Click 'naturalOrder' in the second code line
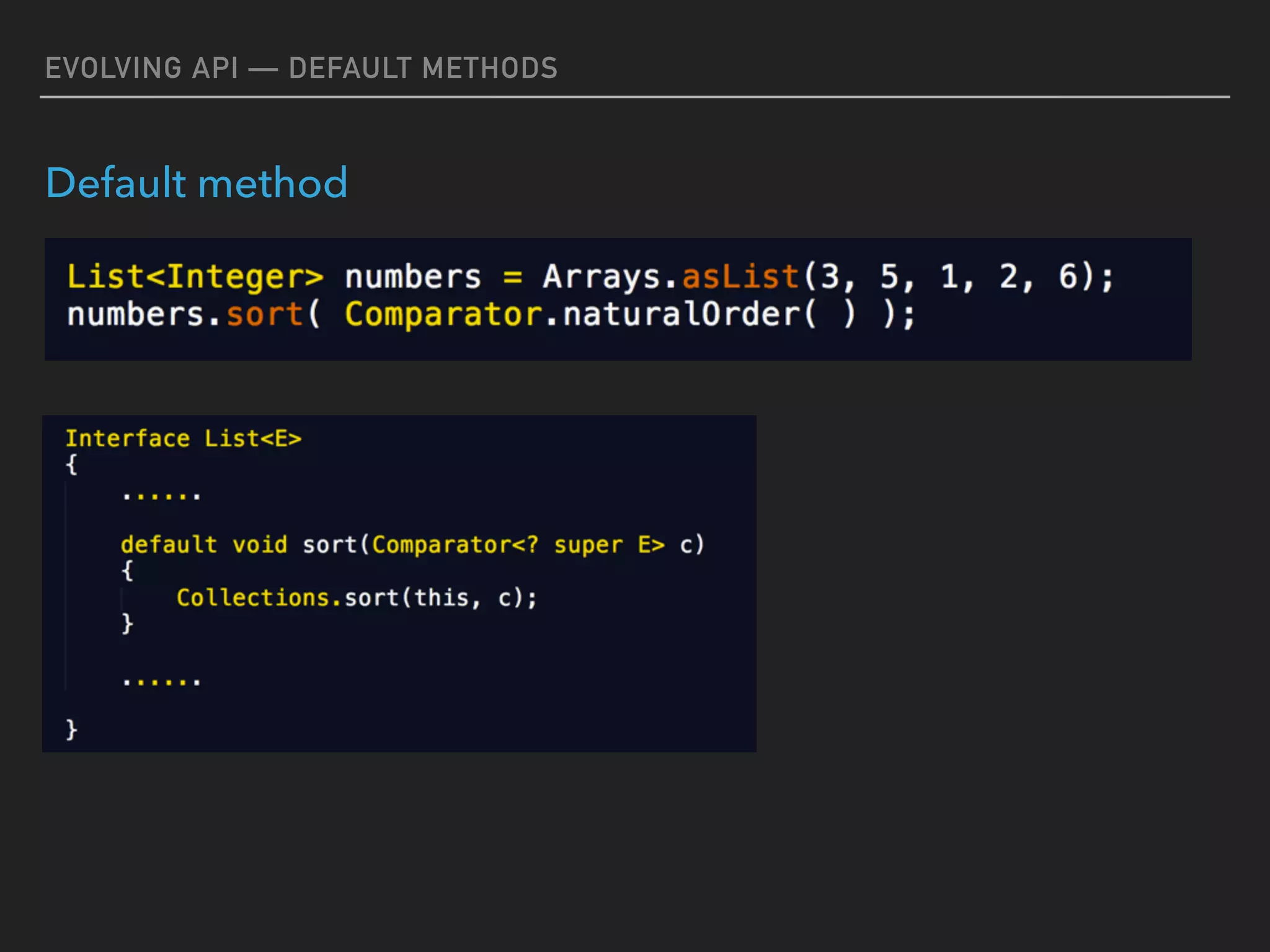Viewport: 1270px width, 952px height. pos(682,314)
